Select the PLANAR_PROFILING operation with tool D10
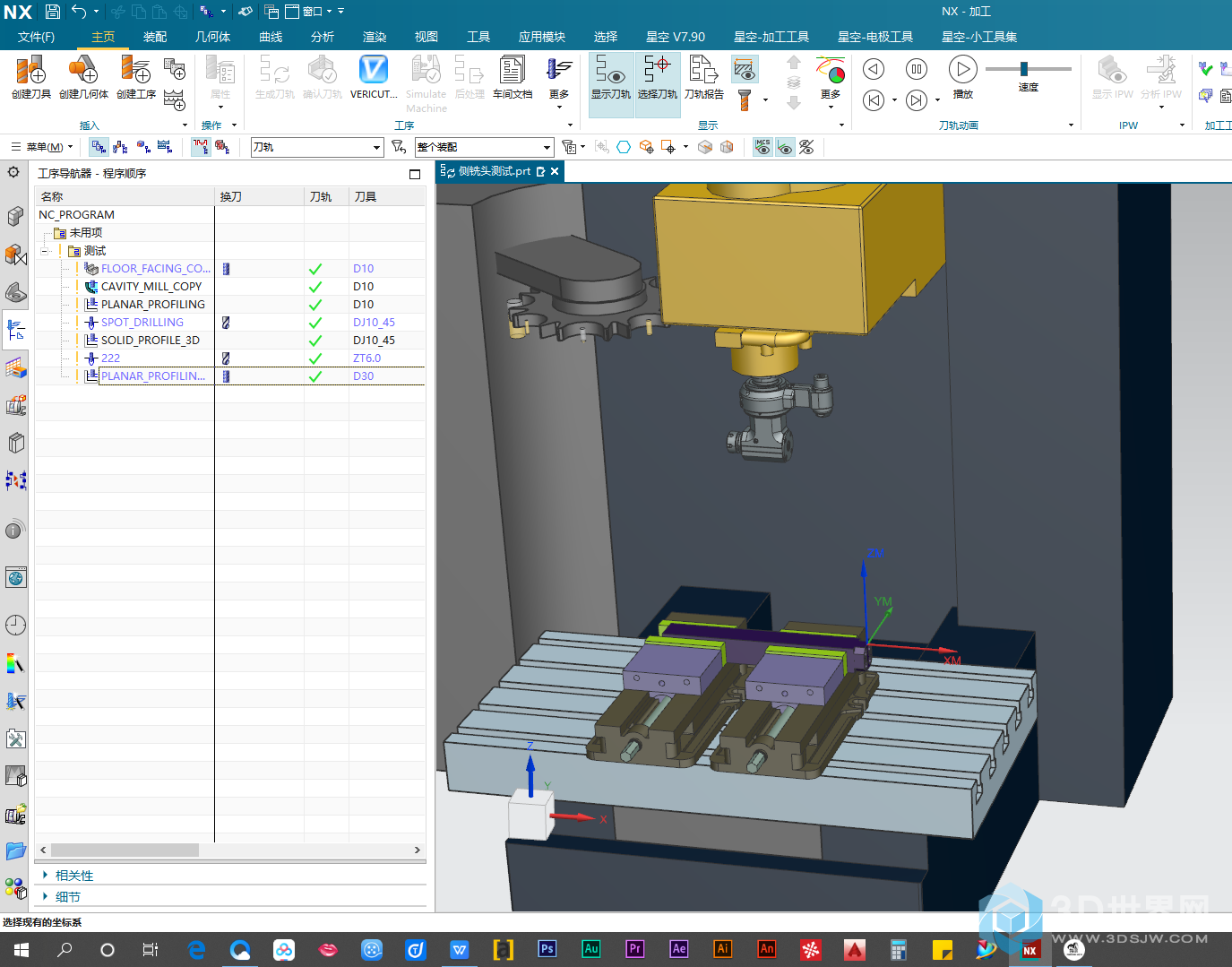This screenshot has width=1232, height=967. (x=153, y=305)
